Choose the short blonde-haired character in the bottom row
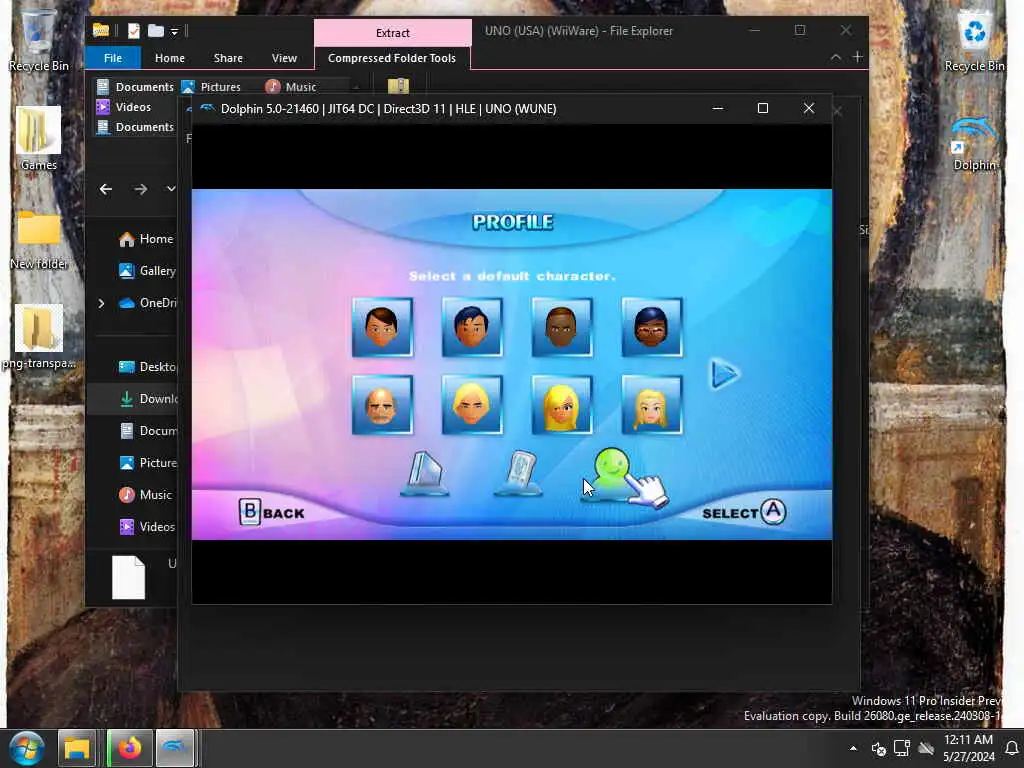The image size is (1024, 768). click(x=472, y=404)
